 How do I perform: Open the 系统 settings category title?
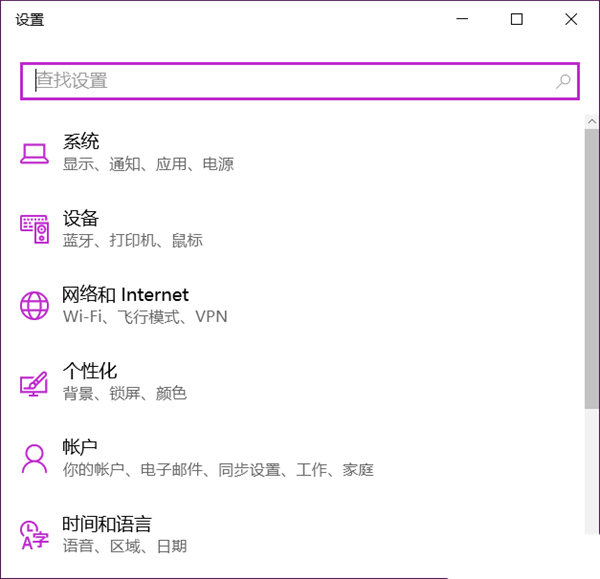tap(81, 142)
